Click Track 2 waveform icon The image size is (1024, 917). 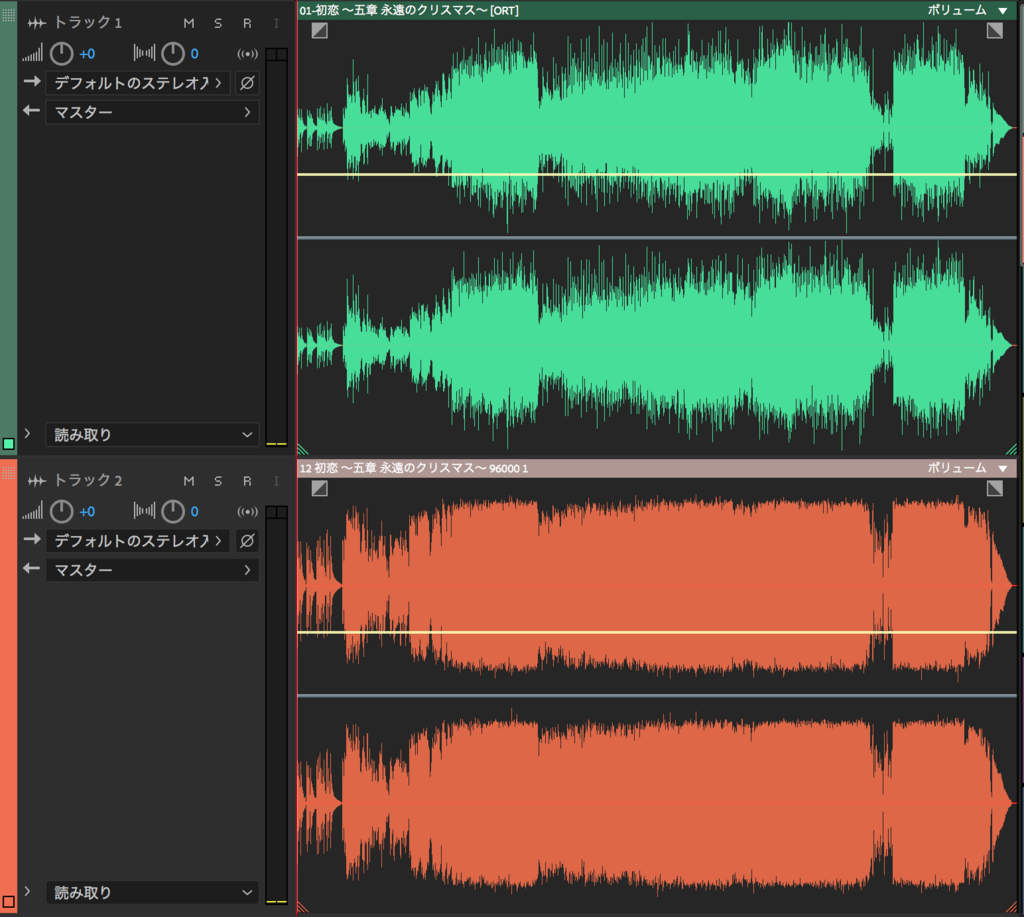point(37,481)
